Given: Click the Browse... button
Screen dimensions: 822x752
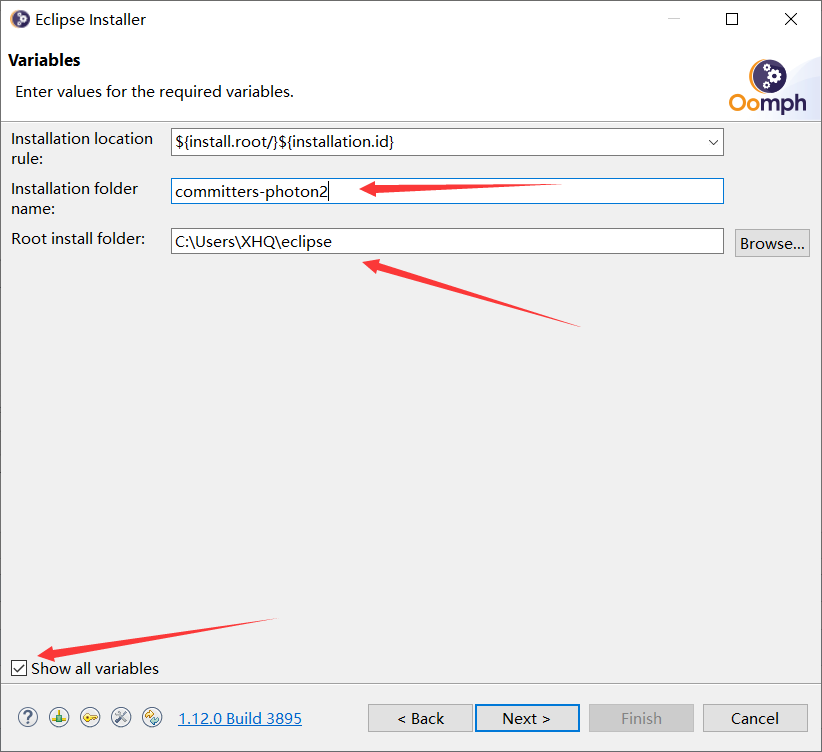Looking at the screenshot, I should pyautogui.click(x=772, y=243).
